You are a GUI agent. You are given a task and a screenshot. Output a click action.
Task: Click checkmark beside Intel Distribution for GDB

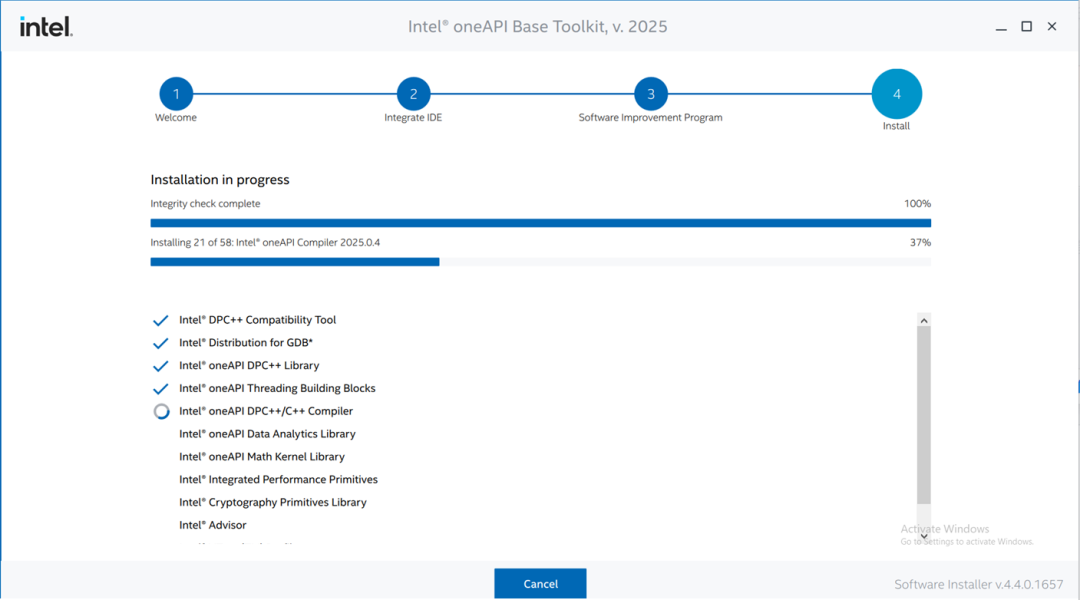point(160,343)
